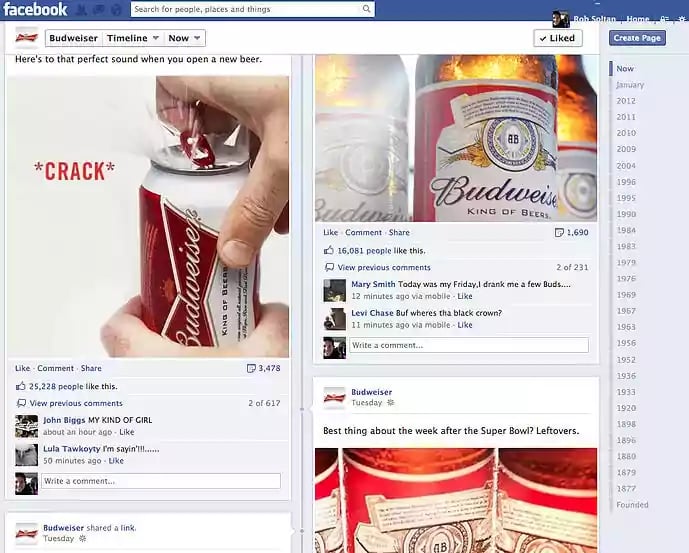This screenshot has width=689, height=553.
Task: Toggle the Liked button
Action: point(558,38)
